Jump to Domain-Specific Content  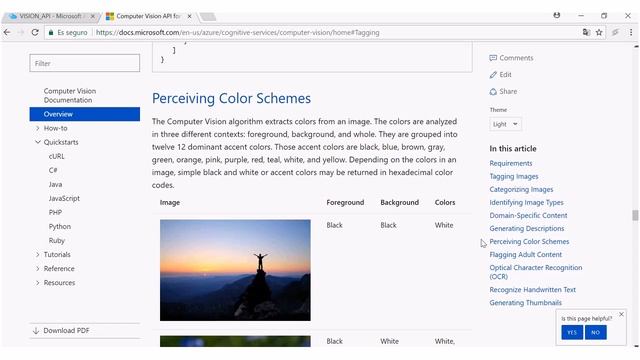(x=529, y=216)
